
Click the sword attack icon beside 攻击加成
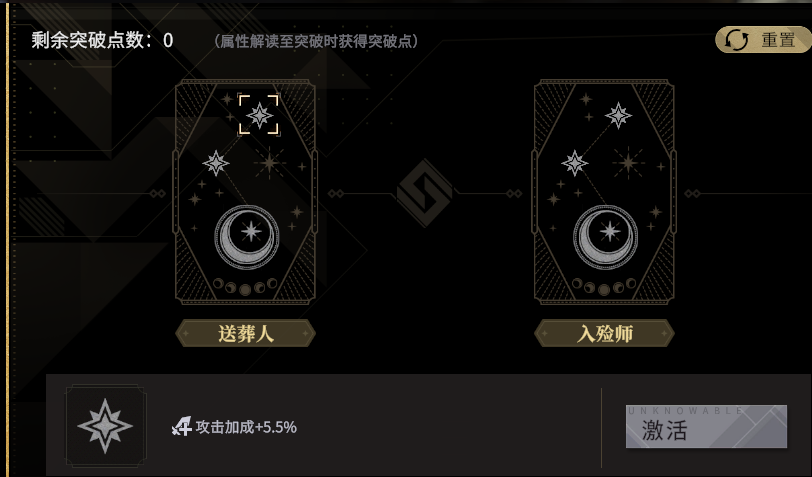click(182, 427)
